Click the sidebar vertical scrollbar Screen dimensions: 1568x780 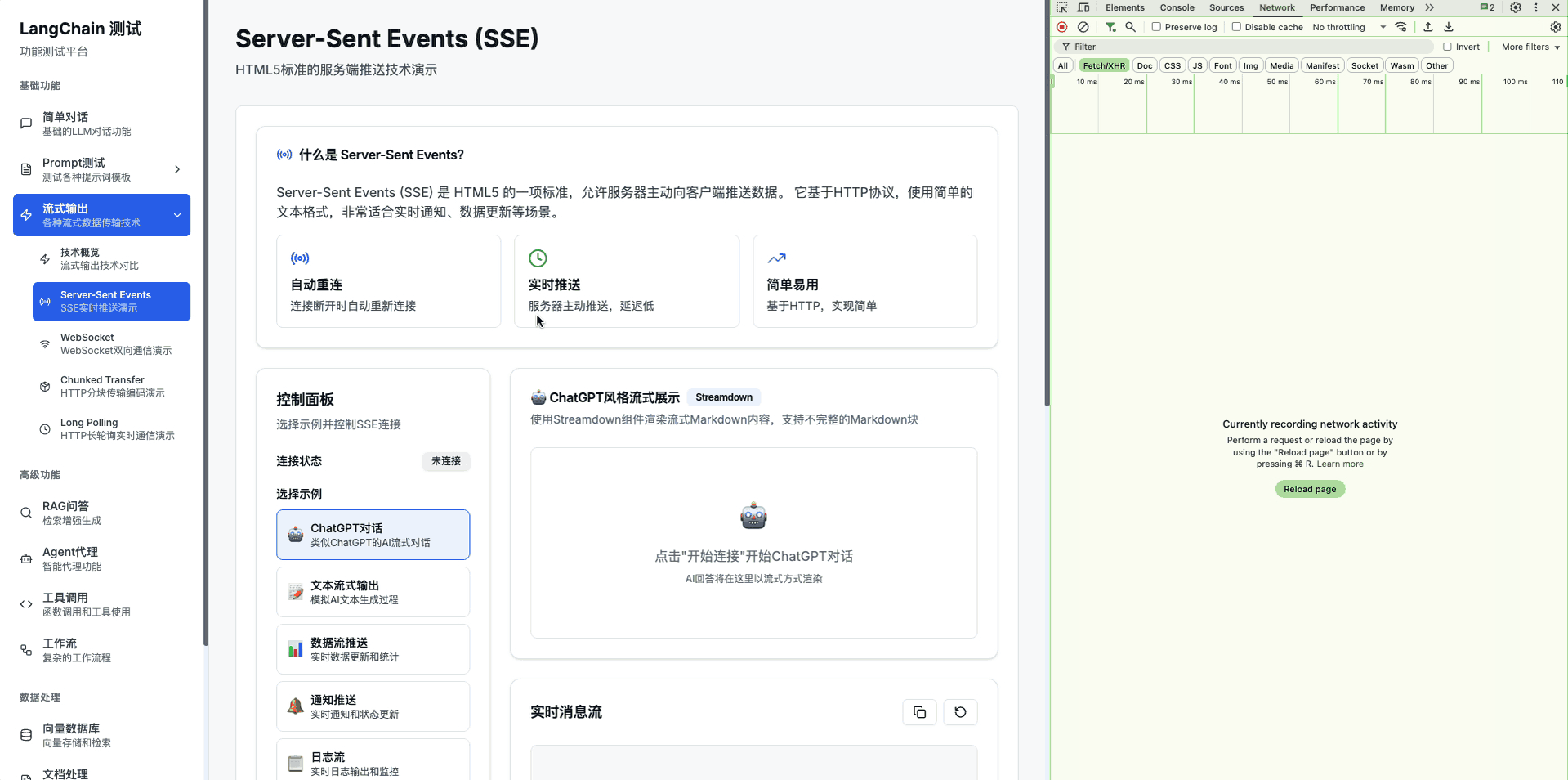[206, 323]
